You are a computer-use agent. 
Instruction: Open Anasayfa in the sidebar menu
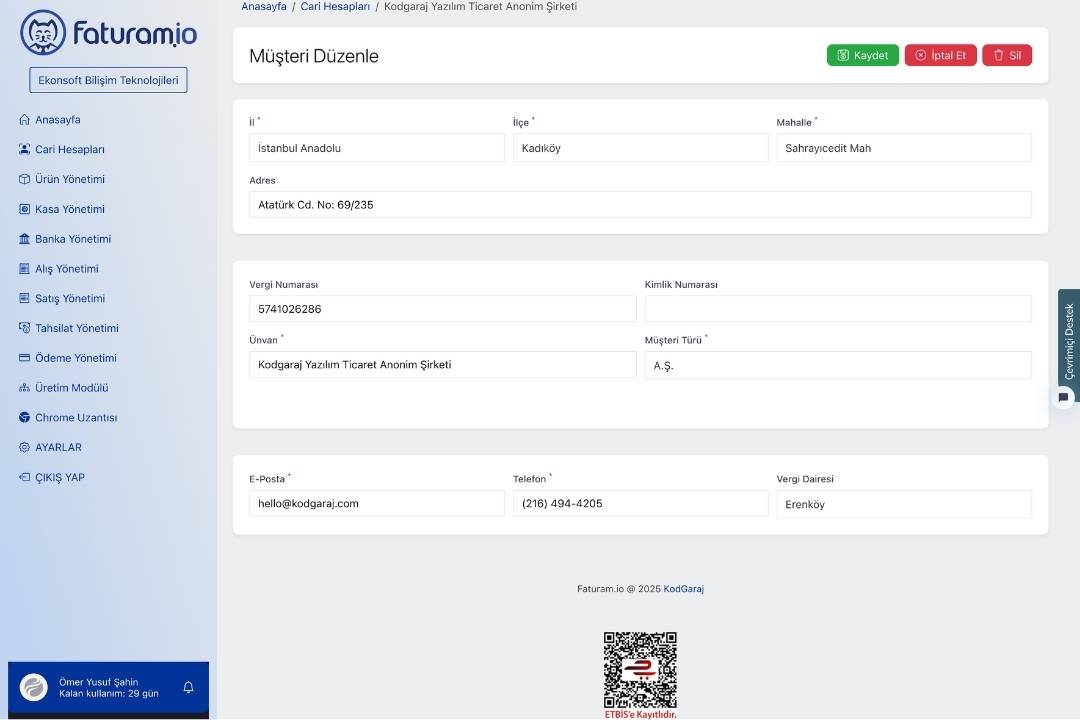click(x=58, y=119)
